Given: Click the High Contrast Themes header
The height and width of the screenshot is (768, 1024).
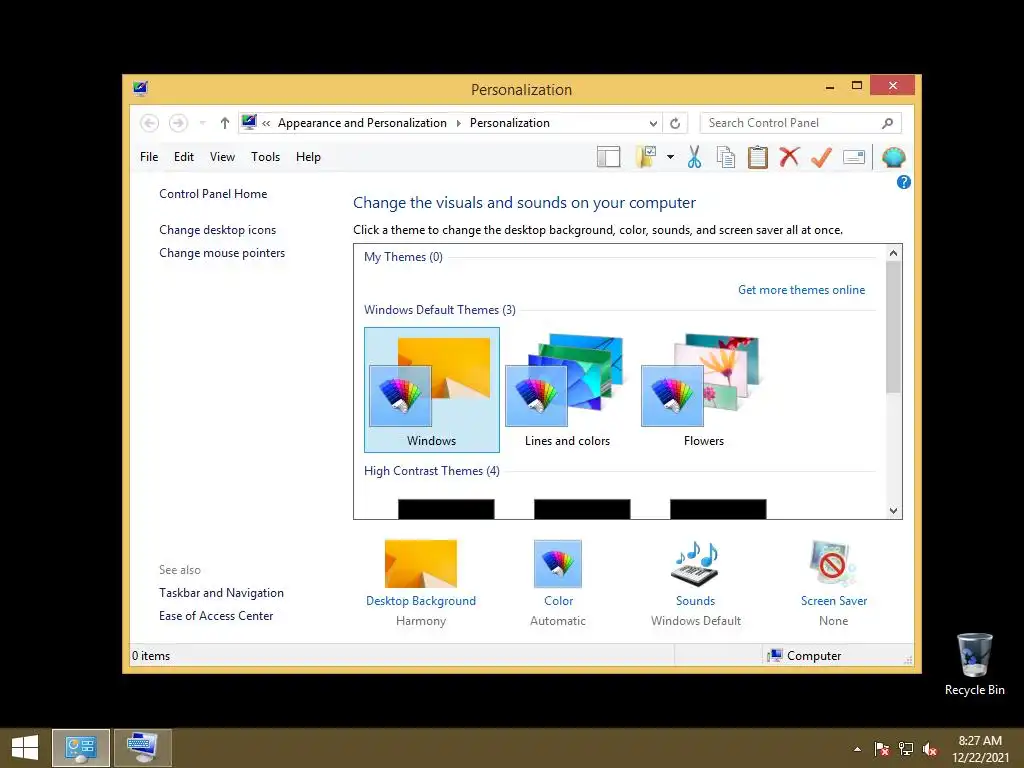Looking at the screenshot, I should point(432,471).
